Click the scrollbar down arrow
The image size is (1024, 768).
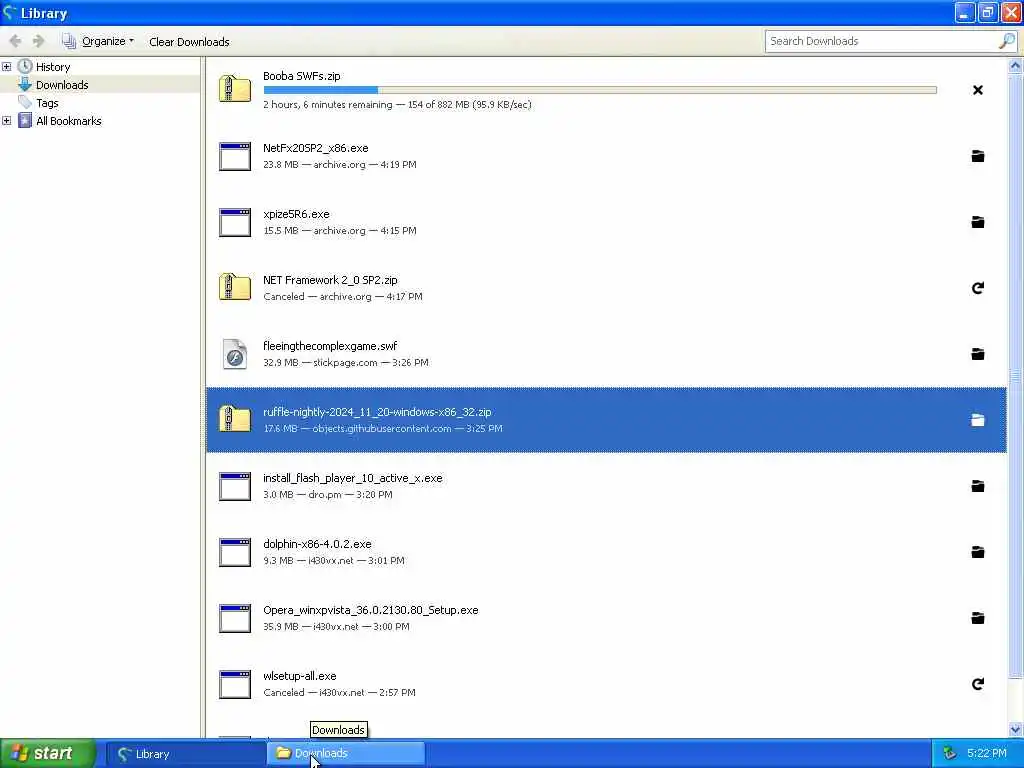click(1015, 729)
